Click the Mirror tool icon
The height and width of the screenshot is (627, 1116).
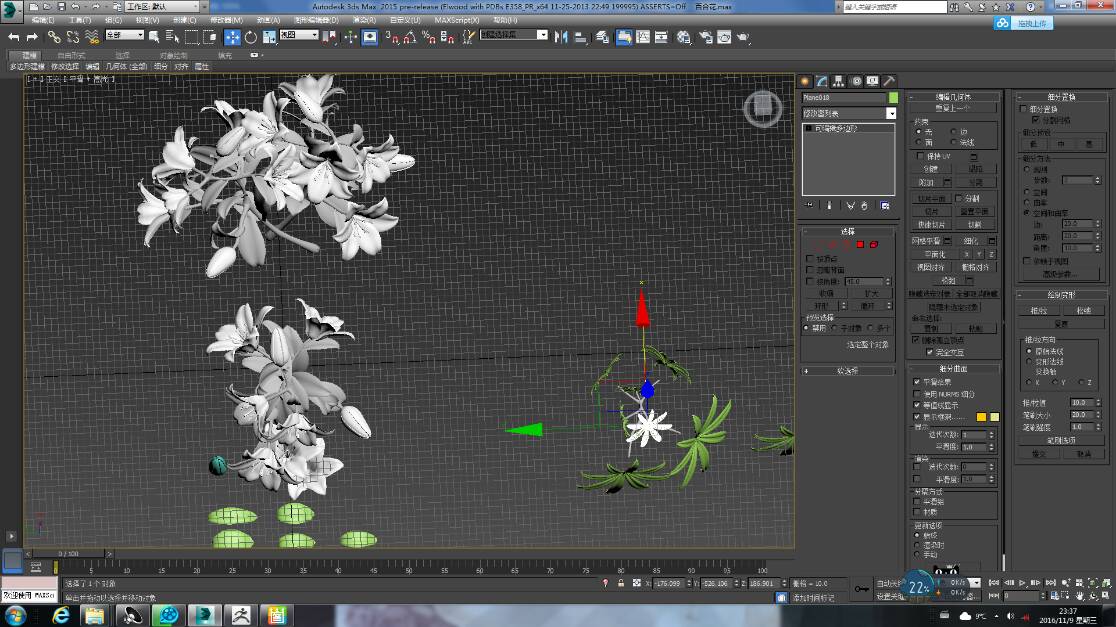click(563, 37)
